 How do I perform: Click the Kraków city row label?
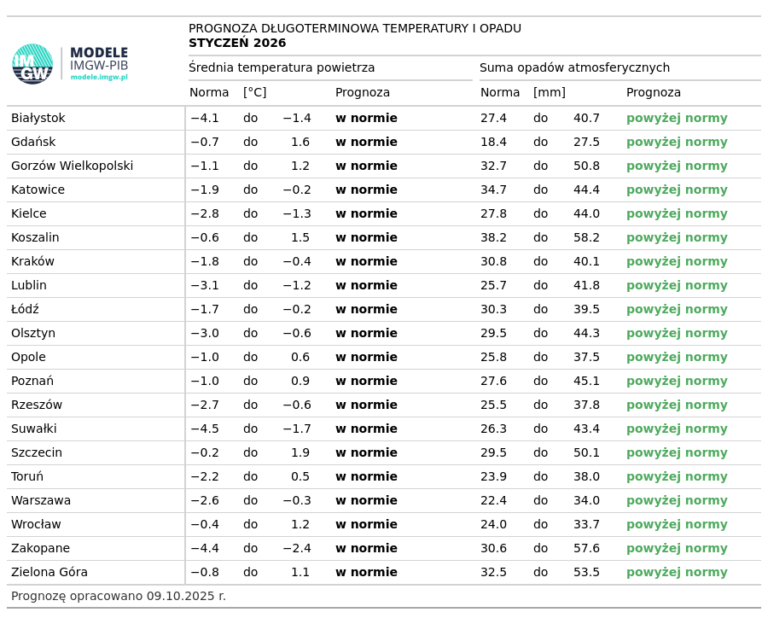pos(33,262)
